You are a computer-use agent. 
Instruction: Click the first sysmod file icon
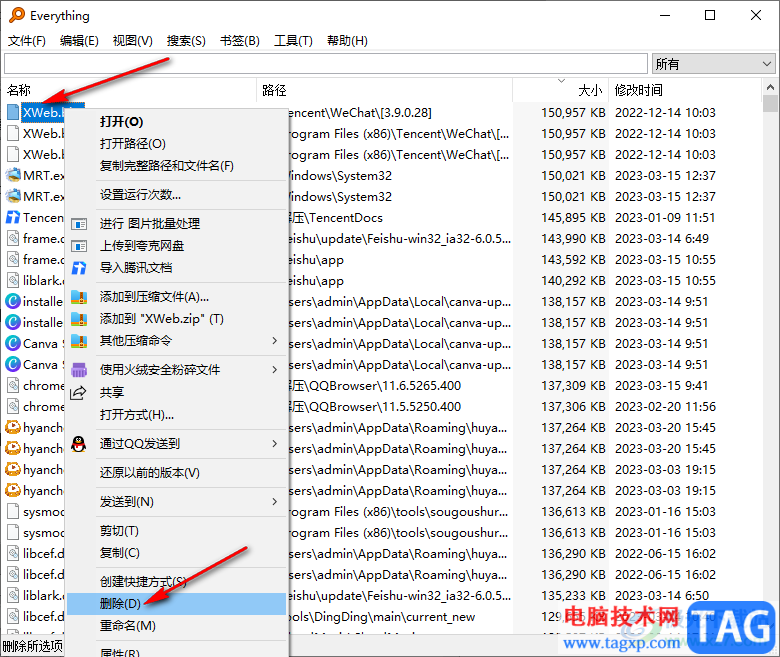(13, 511)
